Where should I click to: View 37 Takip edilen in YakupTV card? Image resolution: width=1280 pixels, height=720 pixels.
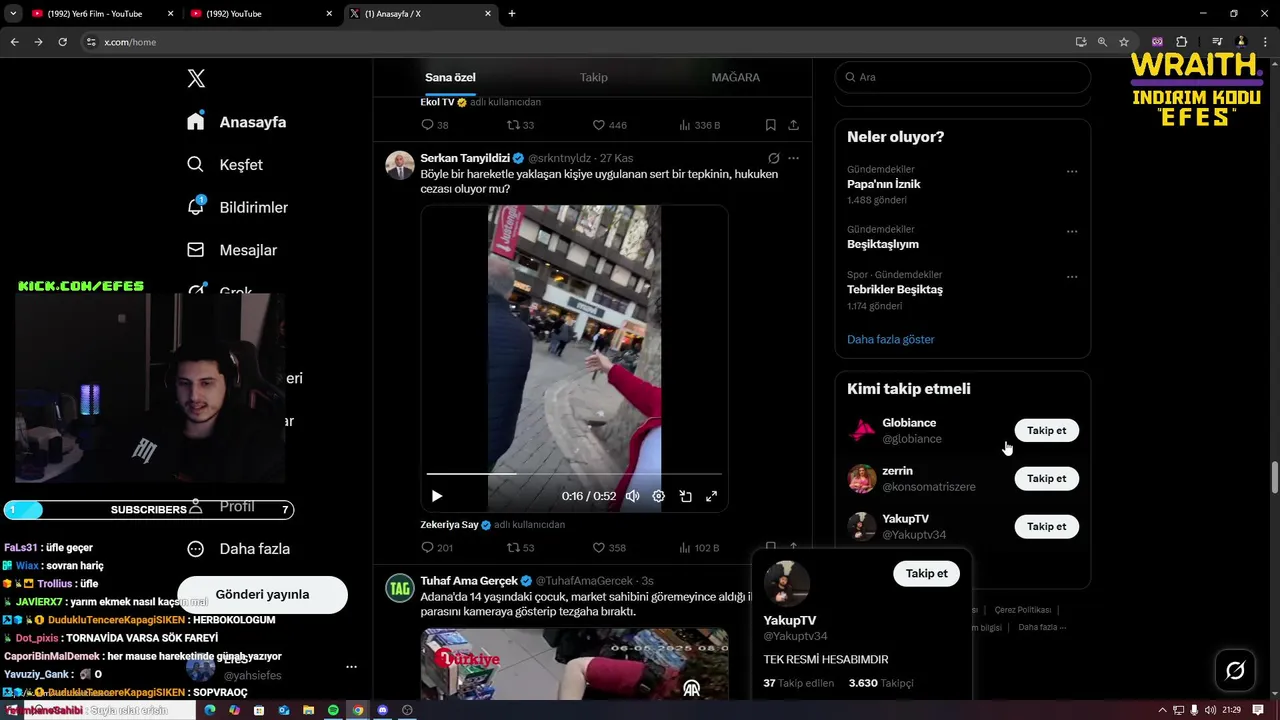[x=799, y=683]
